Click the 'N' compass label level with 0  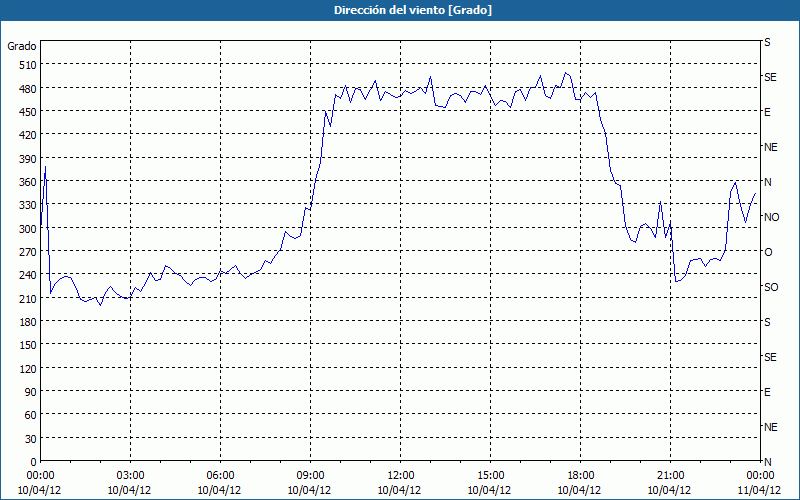click(768, 462)
